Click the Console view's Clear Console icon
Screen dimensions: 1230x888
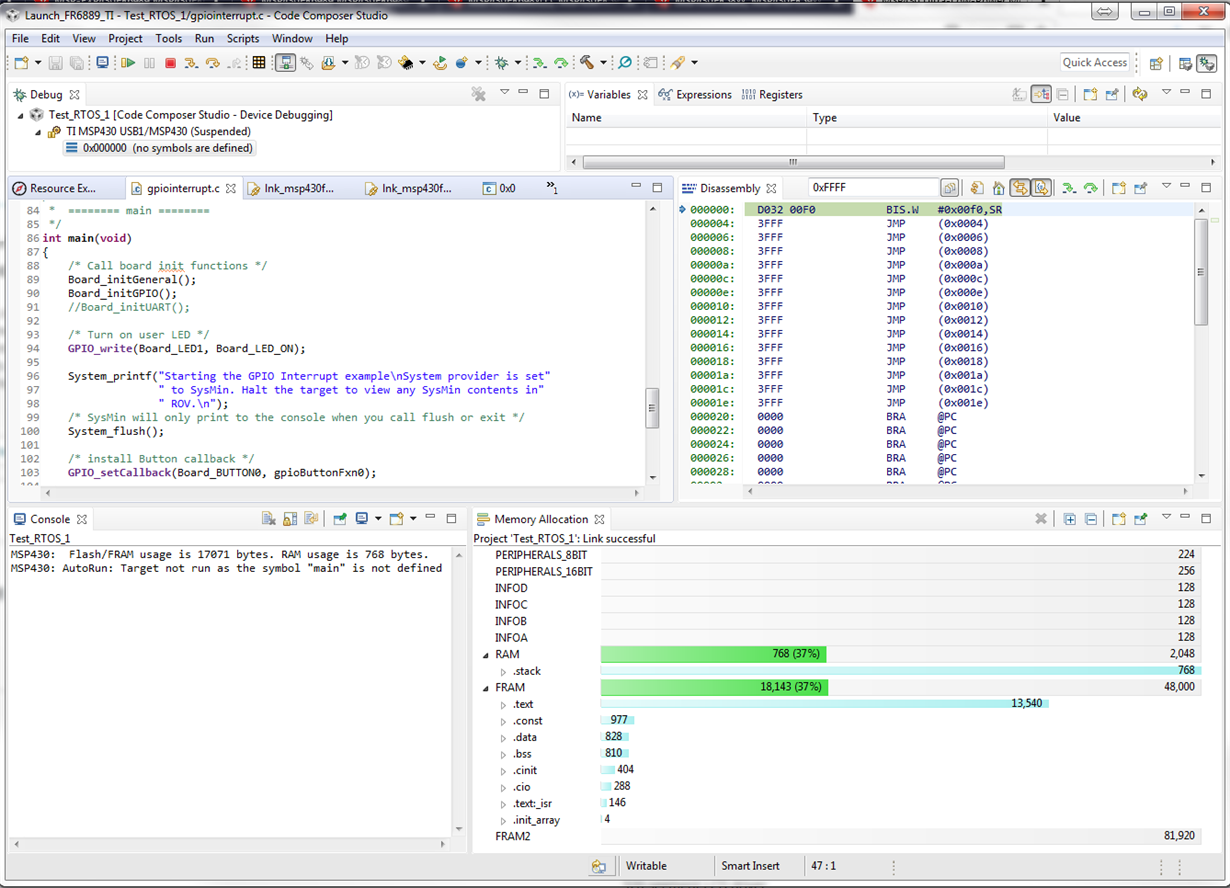click(269, 519)
